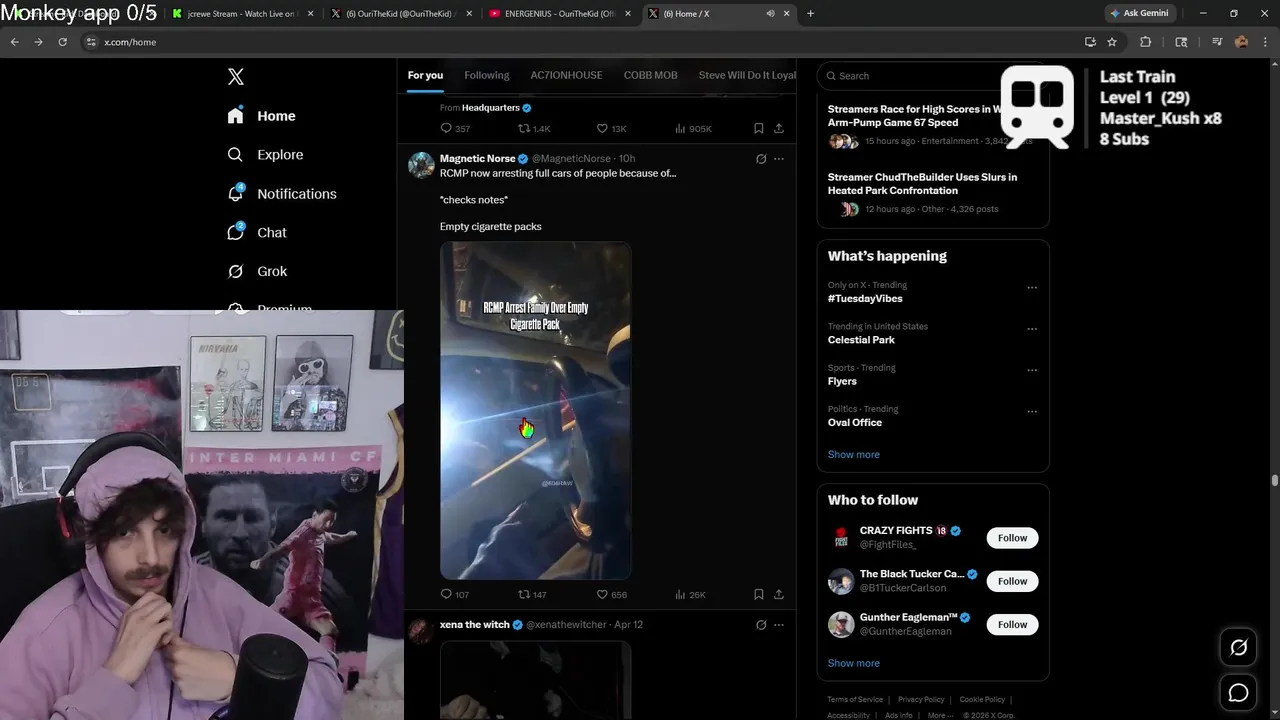The width and height of the screenshot is (1280, 720).
Task: Switch to the ENERGENIUS YouTube browser tab
Action: [560, 14]
